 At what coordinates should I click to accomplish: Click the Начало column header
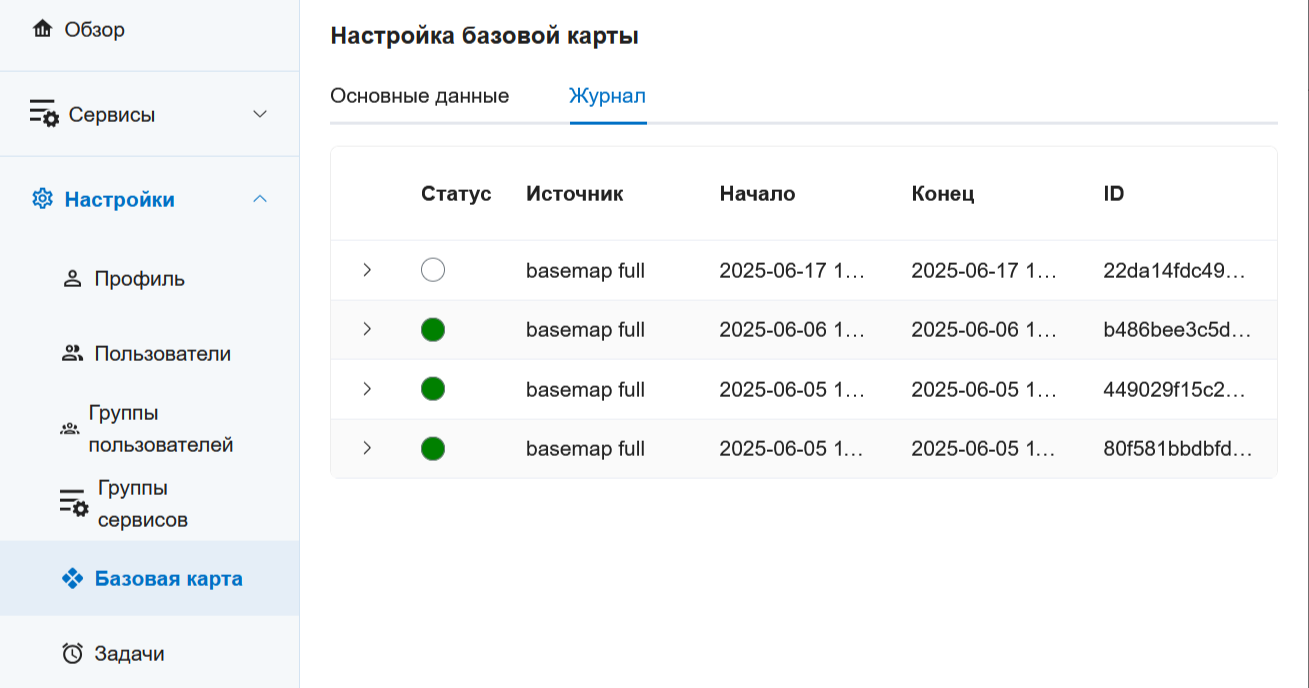[758, 194]
